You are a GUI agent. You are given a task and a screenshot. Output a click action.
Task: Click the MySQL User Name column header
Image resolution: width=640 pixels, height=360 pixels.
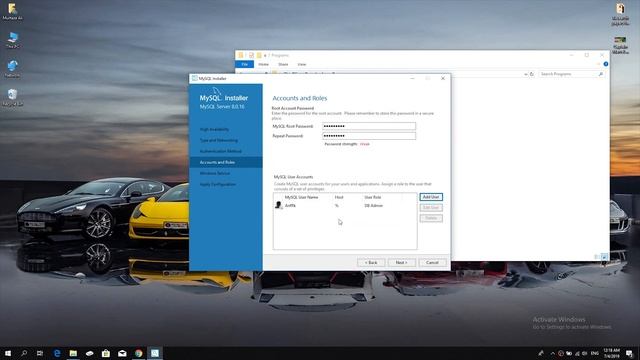click(301, 197)
